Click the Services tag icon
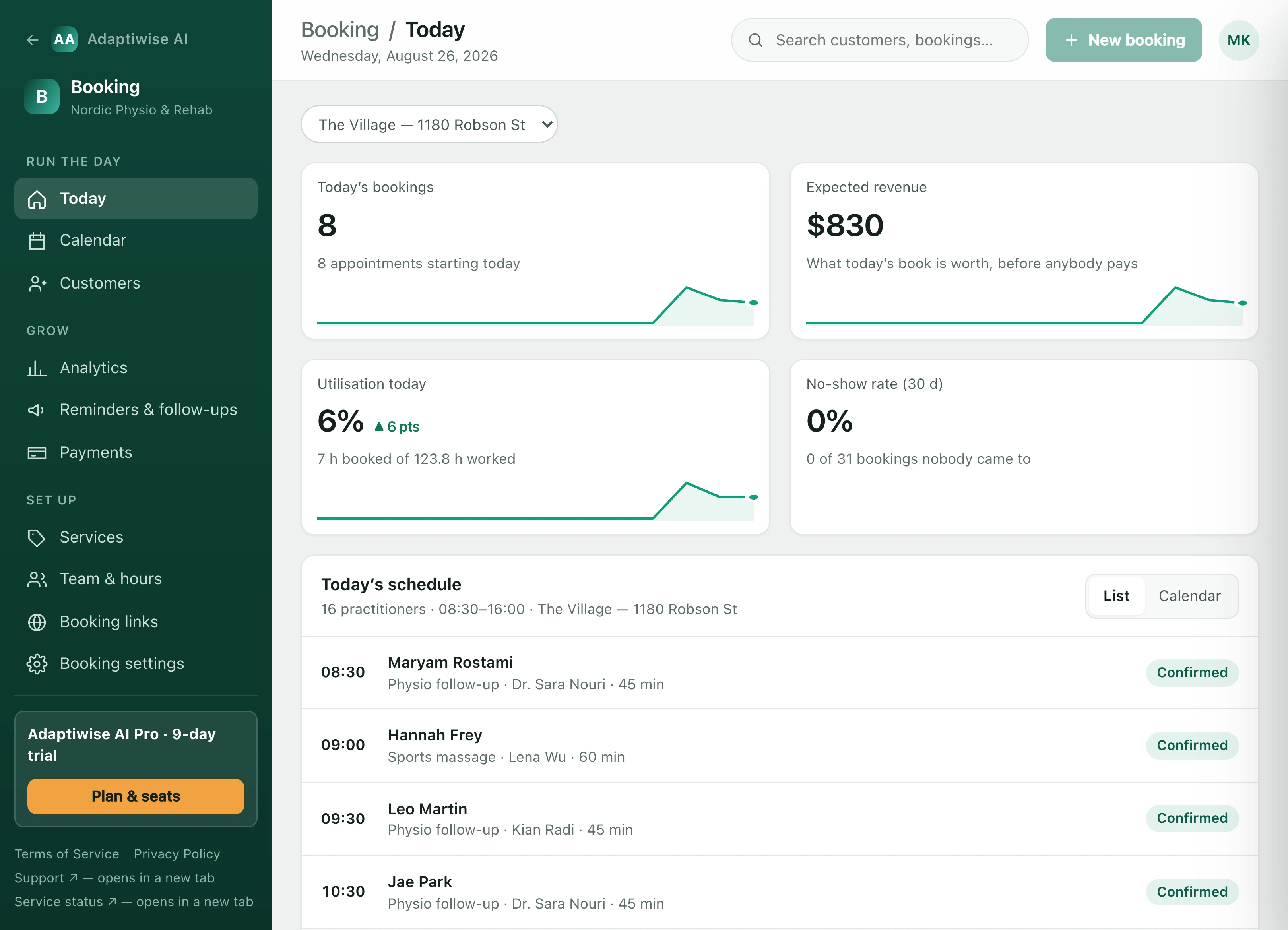The width and height of the screenshot is (1288, 930). click(37, 538)
